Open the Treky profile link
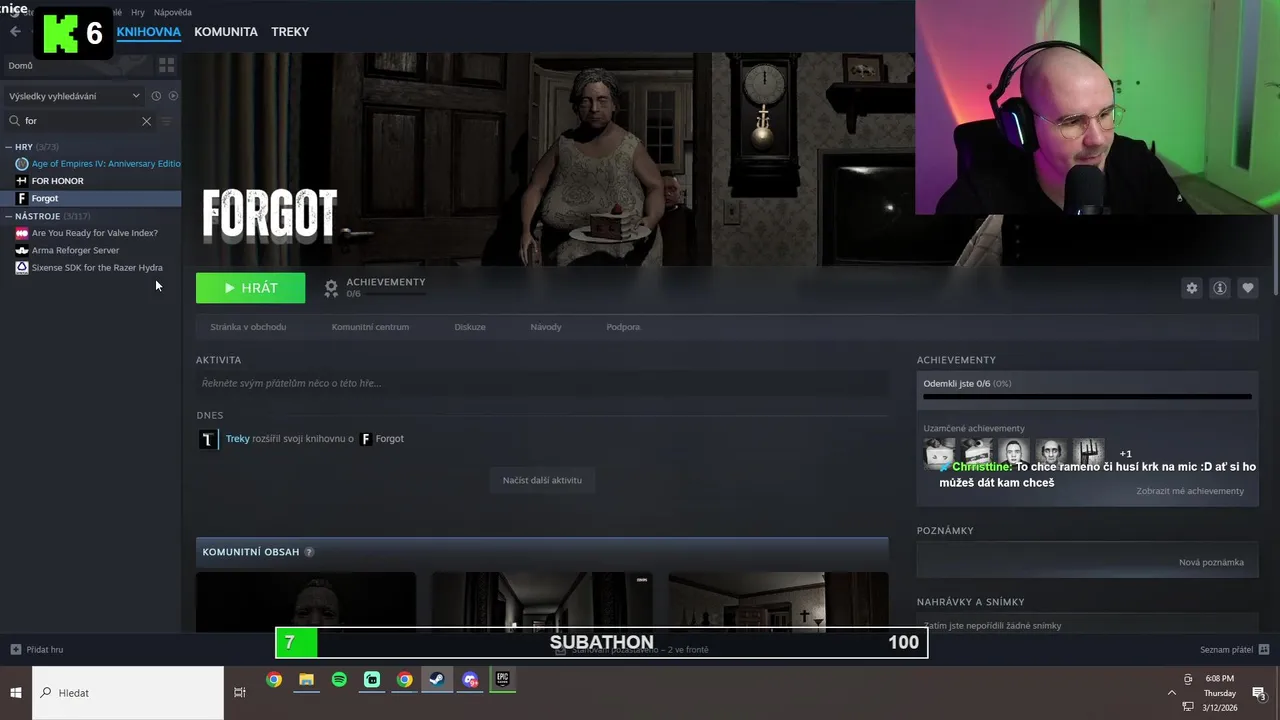This screenshot has height=720, width=1280. coord(238,439)
